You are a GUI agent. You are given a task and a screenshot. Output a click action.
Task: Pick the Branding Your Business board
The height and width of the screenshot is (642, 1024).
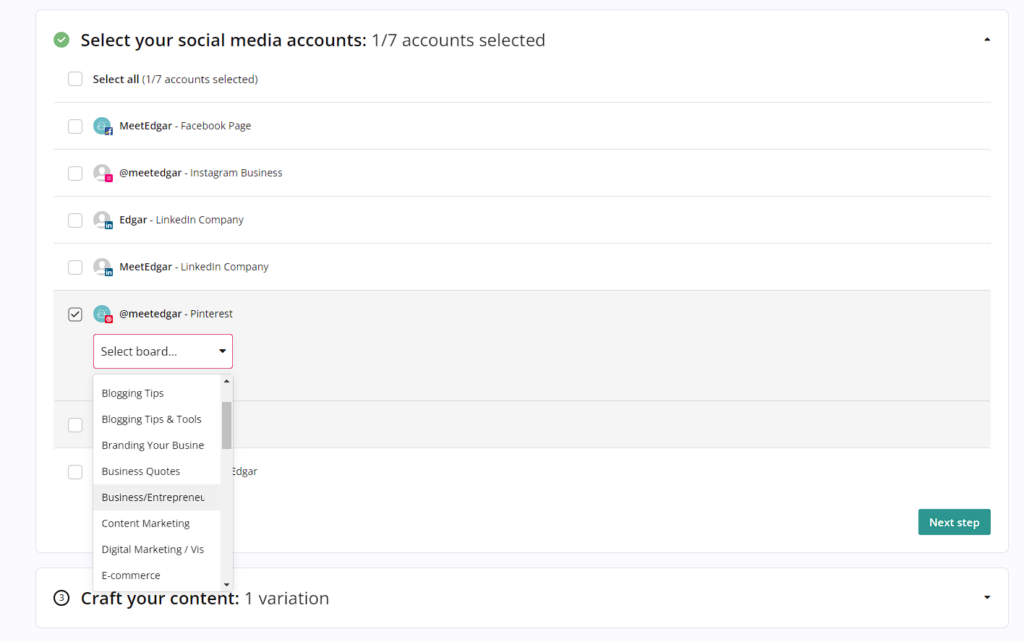(x=157, y=445)
